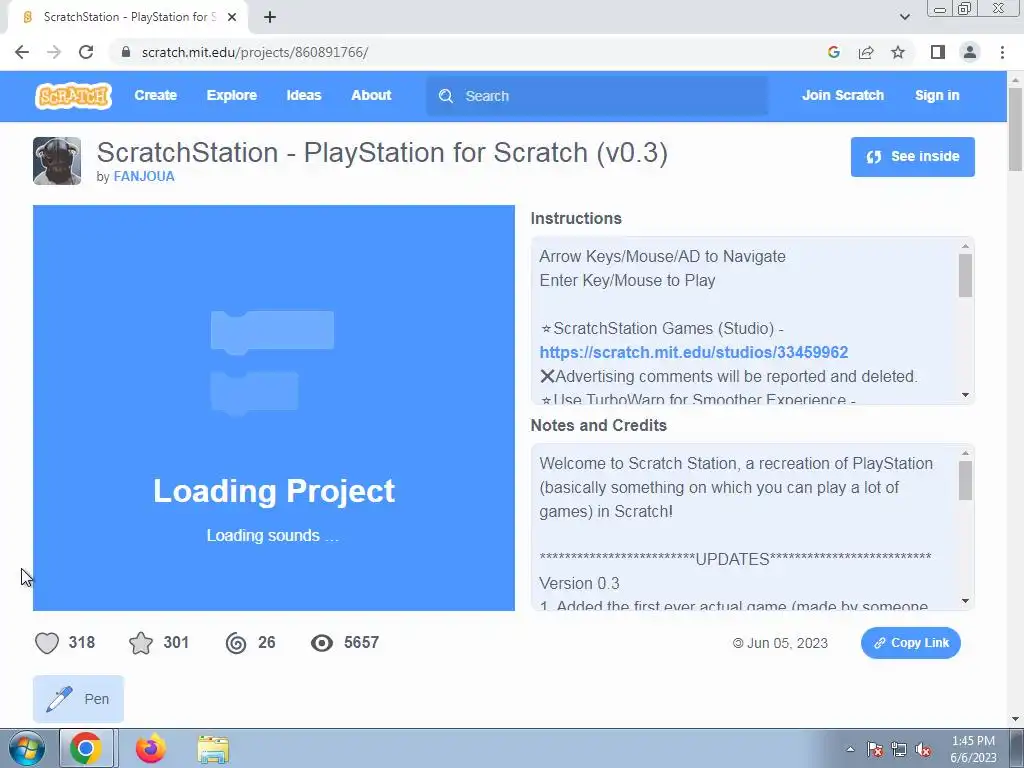Screen dimensions: 1024x768
Task: Click the browser forward arrow
Action: point(54,52)
